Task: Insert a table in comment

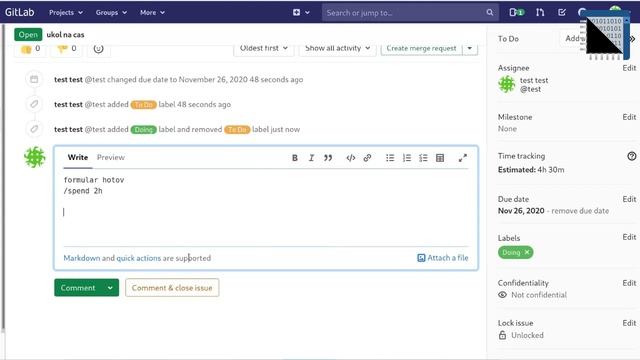Action: pyautogui.click(x=440, y=158)
